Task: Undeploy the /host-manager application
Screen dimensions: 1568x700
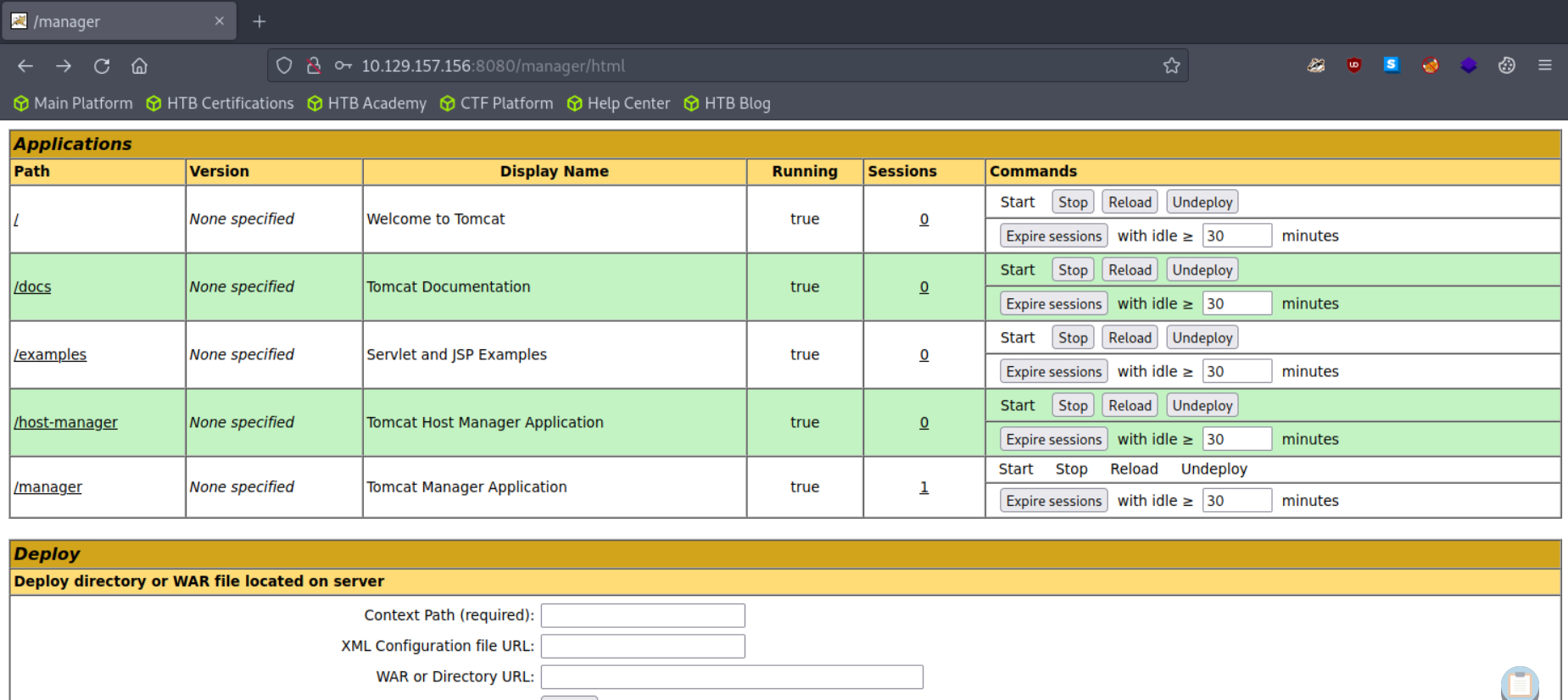Action: 1202,405
